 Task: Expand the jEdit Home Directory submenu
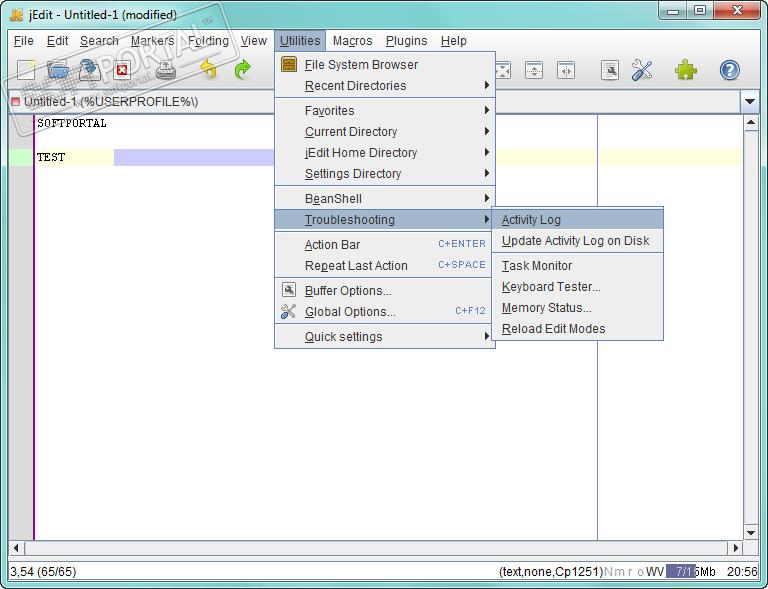click(x=385, y=153)
